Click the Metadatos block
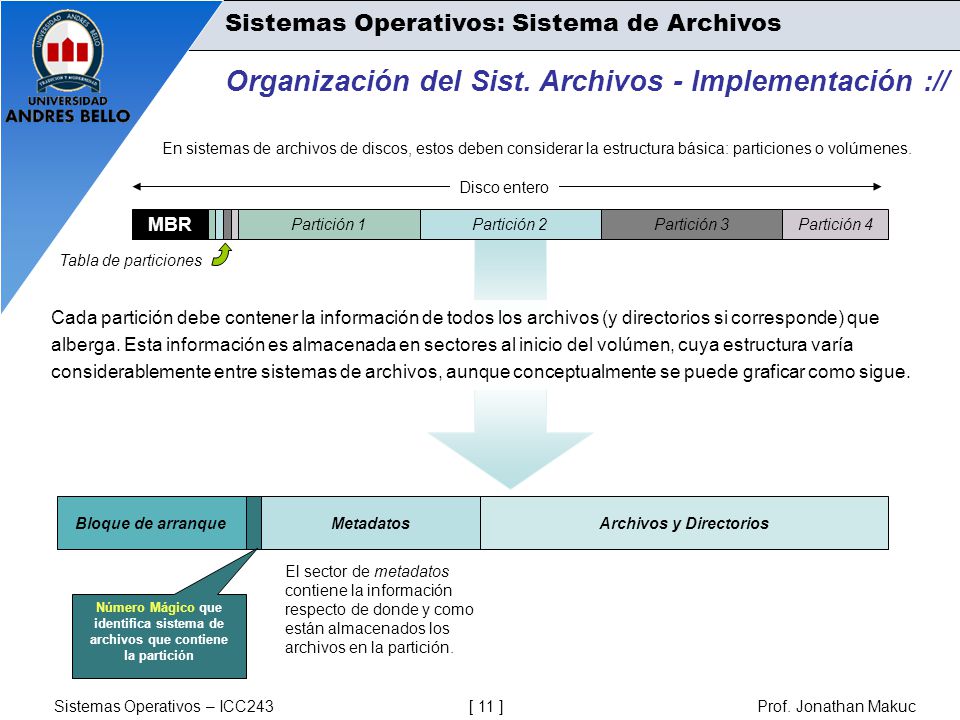The height and width of the screenshot is (720, 960). 371,523
